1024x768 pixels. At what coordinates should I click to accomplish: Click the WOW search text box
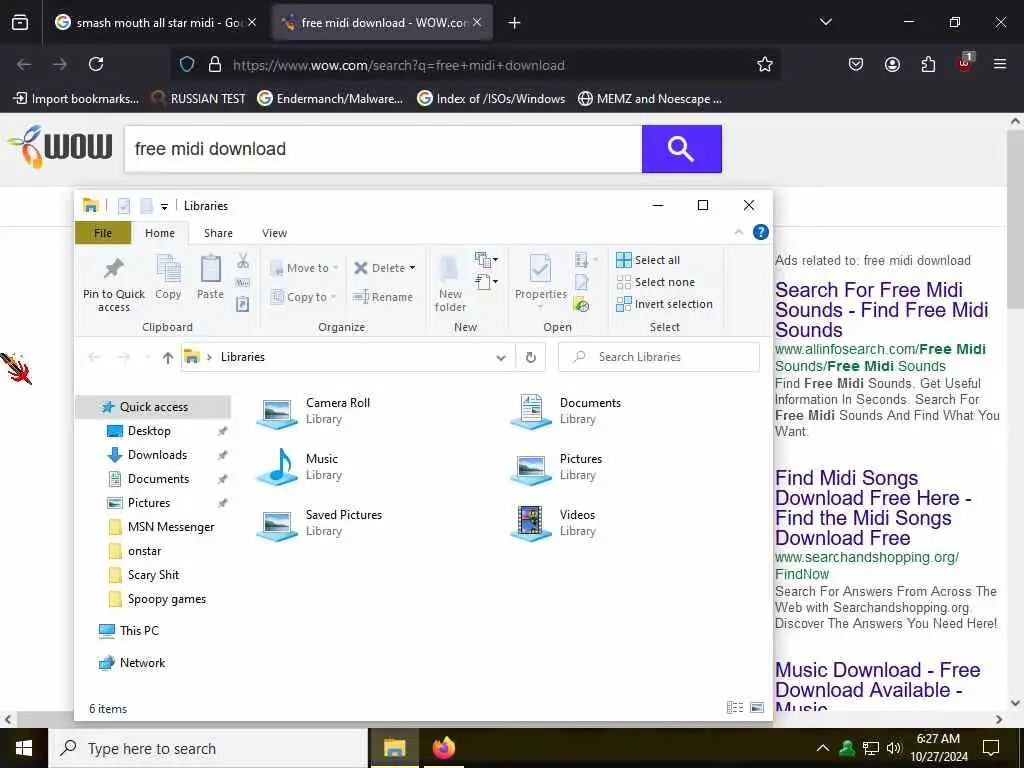[383, 149]
